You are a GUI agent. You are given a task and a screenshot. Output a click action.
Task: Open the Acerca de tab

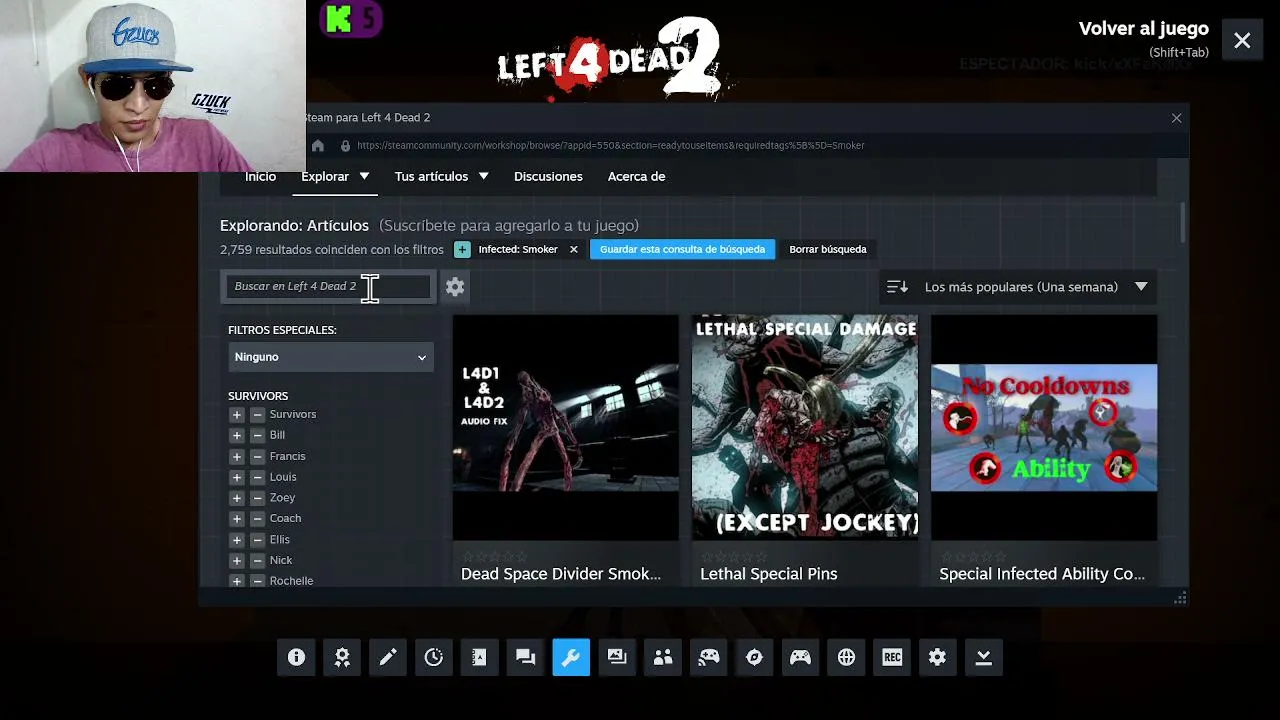click(636, 177)
